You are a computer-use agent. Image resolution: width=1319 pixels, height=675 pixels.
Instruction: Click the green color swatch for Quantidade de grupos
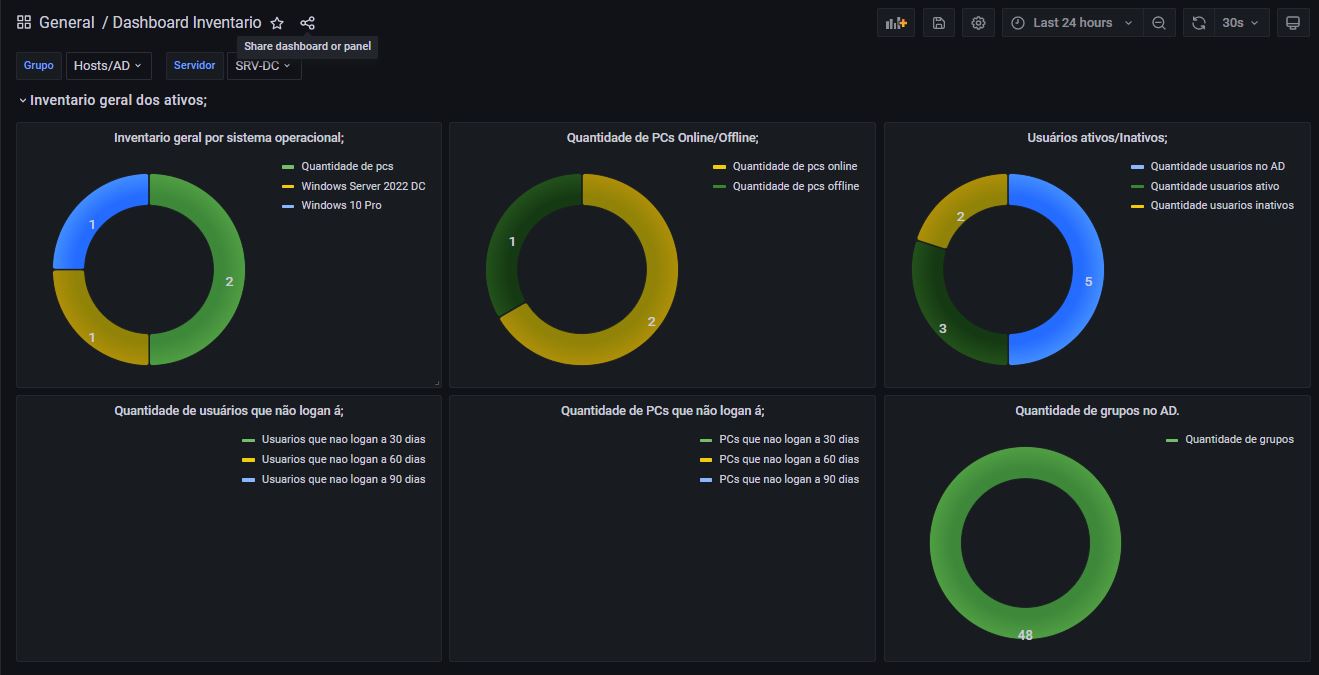point(1172,440)
